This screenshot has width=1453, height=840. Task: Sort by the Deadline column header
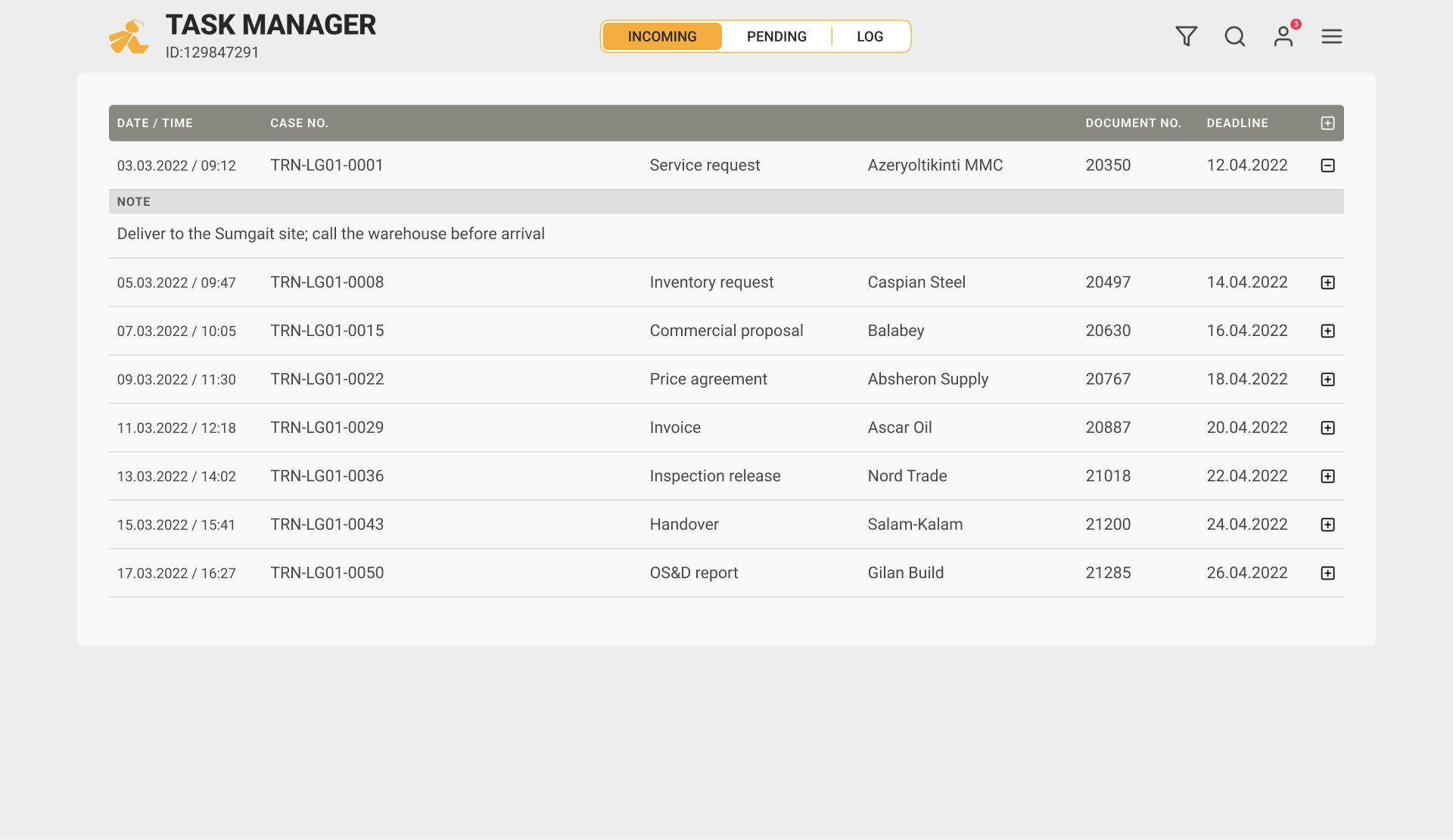[x=1237, y=123]
